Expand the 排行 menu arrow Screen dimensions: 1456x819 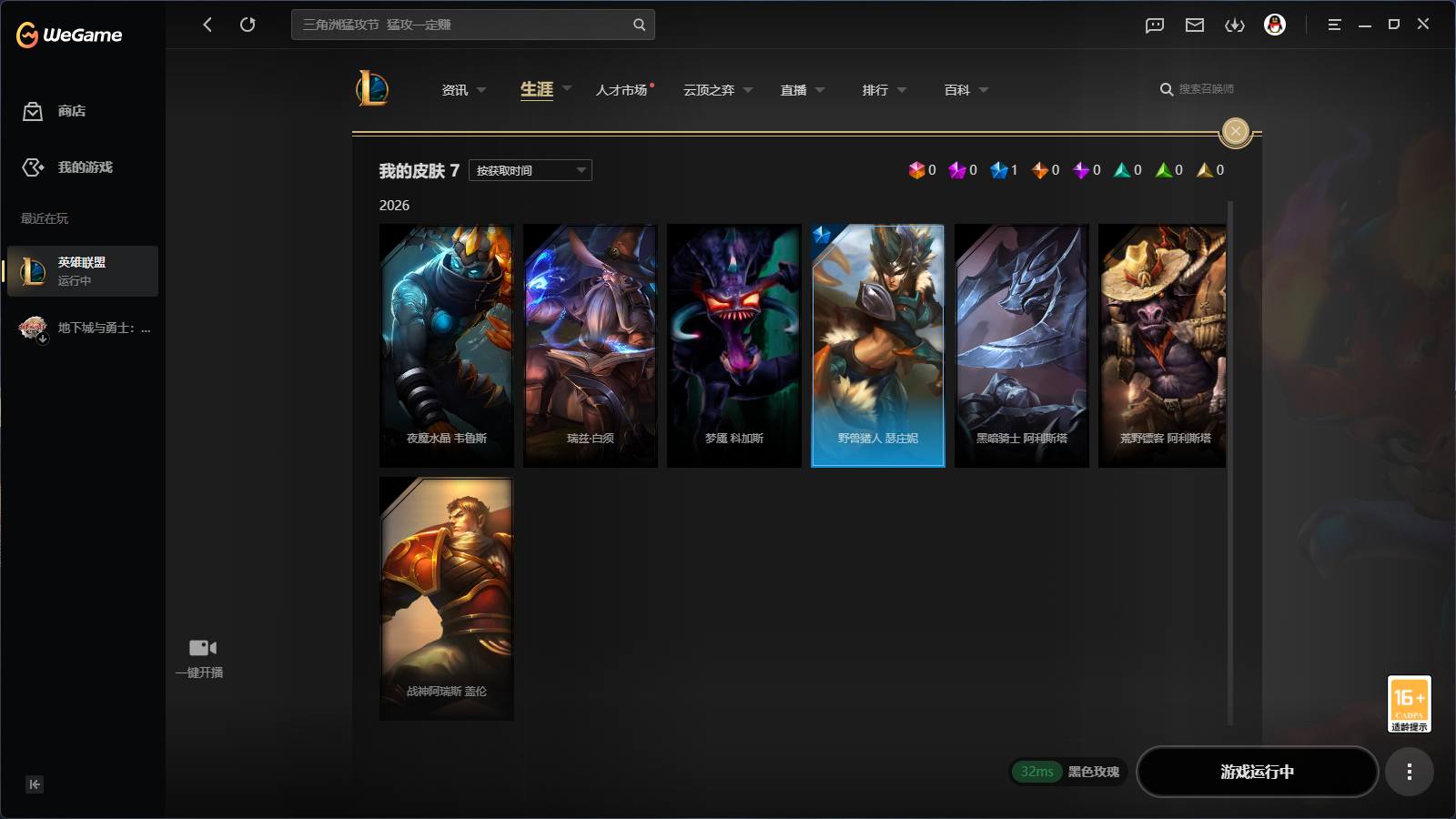point(902,90)
